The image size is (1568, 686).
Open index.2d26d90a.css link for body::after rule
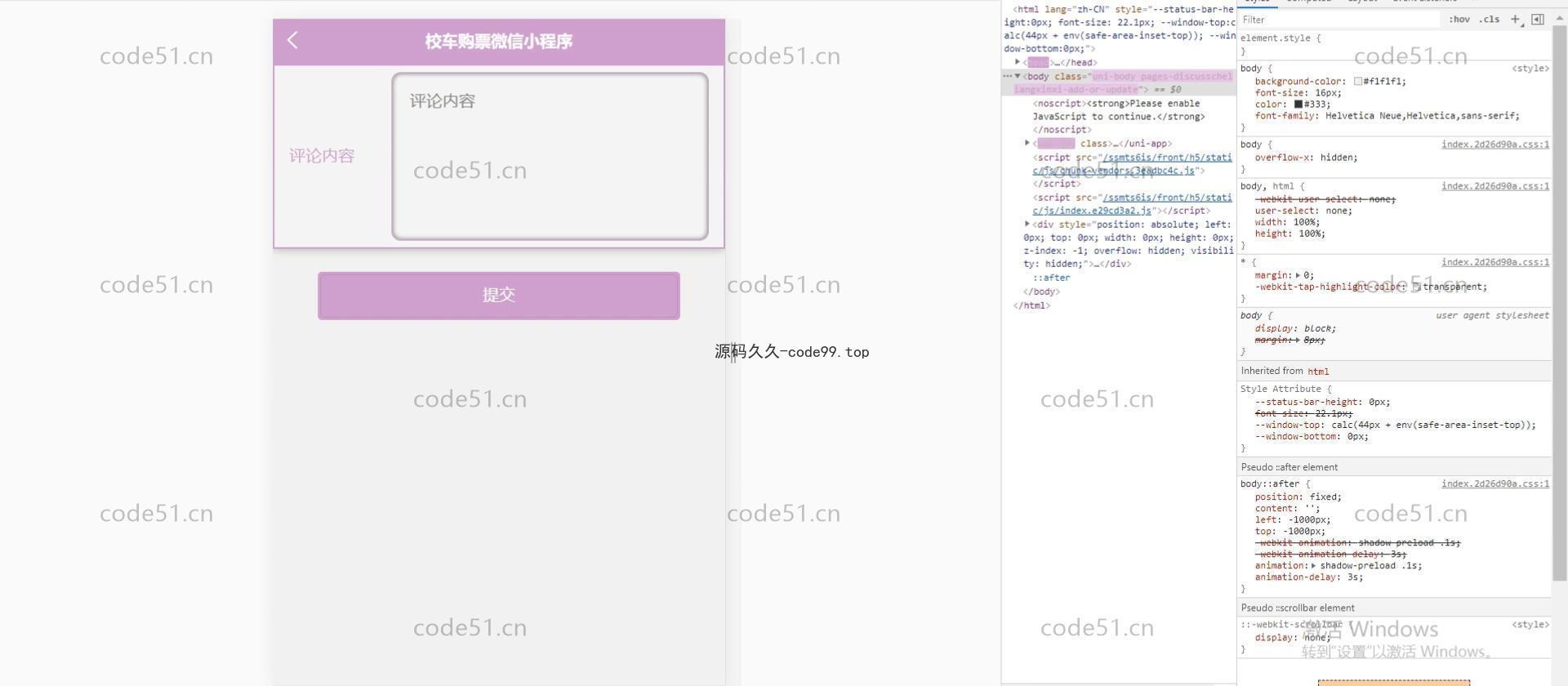pyautogui.click(x=1494, y=484)
